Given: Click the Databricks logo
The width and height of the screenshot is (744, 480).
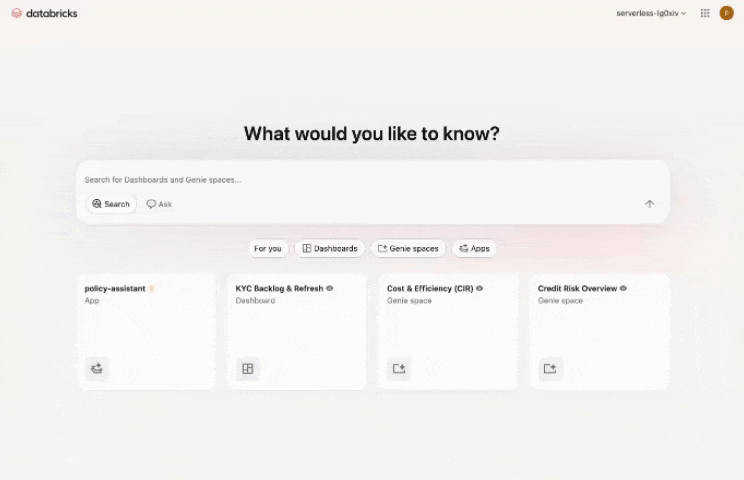Looking at the screenshot, I should 44,13.
